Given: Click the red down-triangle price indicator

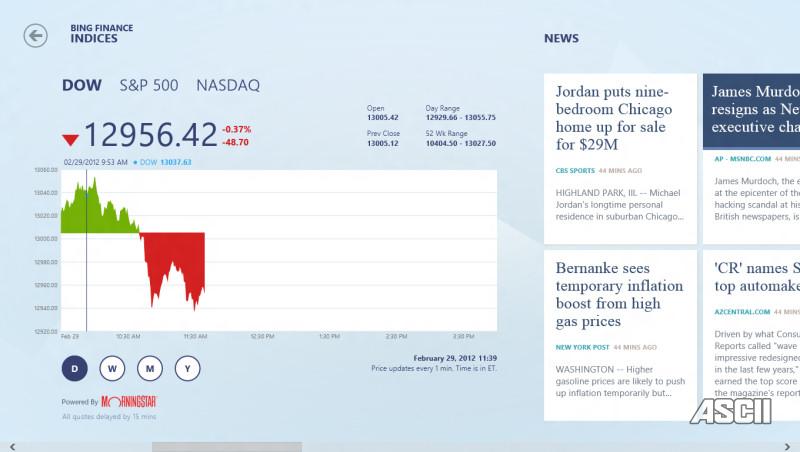Looking at the screenshot, I should point(70,139).
